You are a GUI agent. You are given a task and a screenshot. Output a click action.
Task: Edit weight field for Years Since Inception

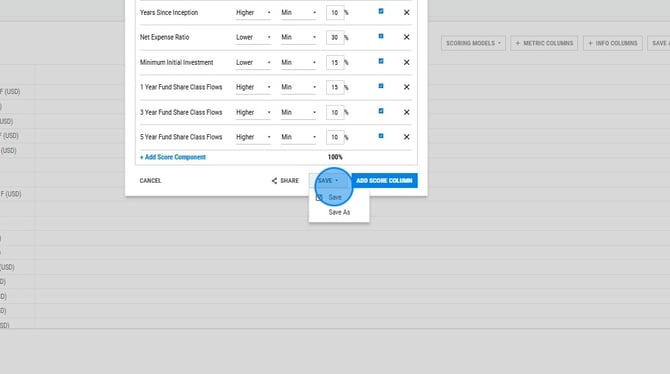335,13
